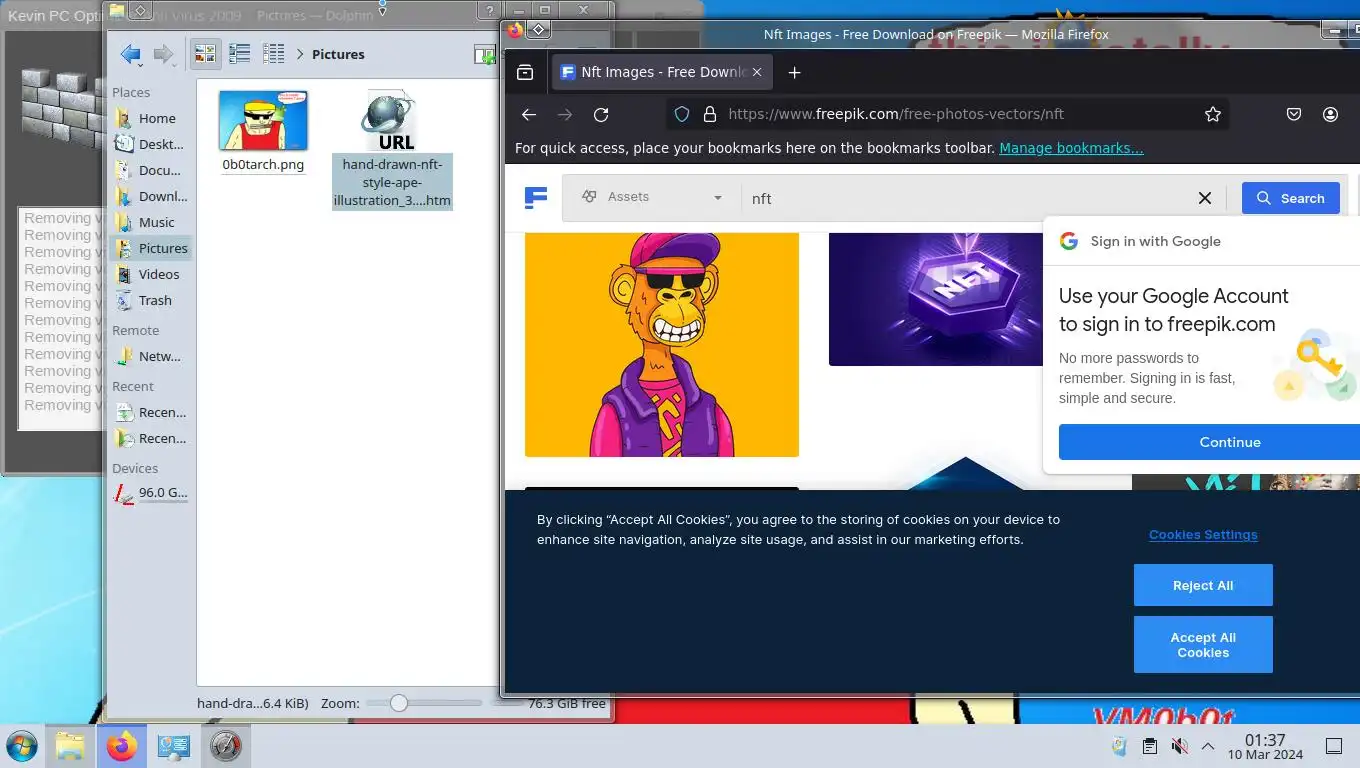The image size is (1360, 768).
Task: Bookmark this page with the star icon
Action: 1213,114
